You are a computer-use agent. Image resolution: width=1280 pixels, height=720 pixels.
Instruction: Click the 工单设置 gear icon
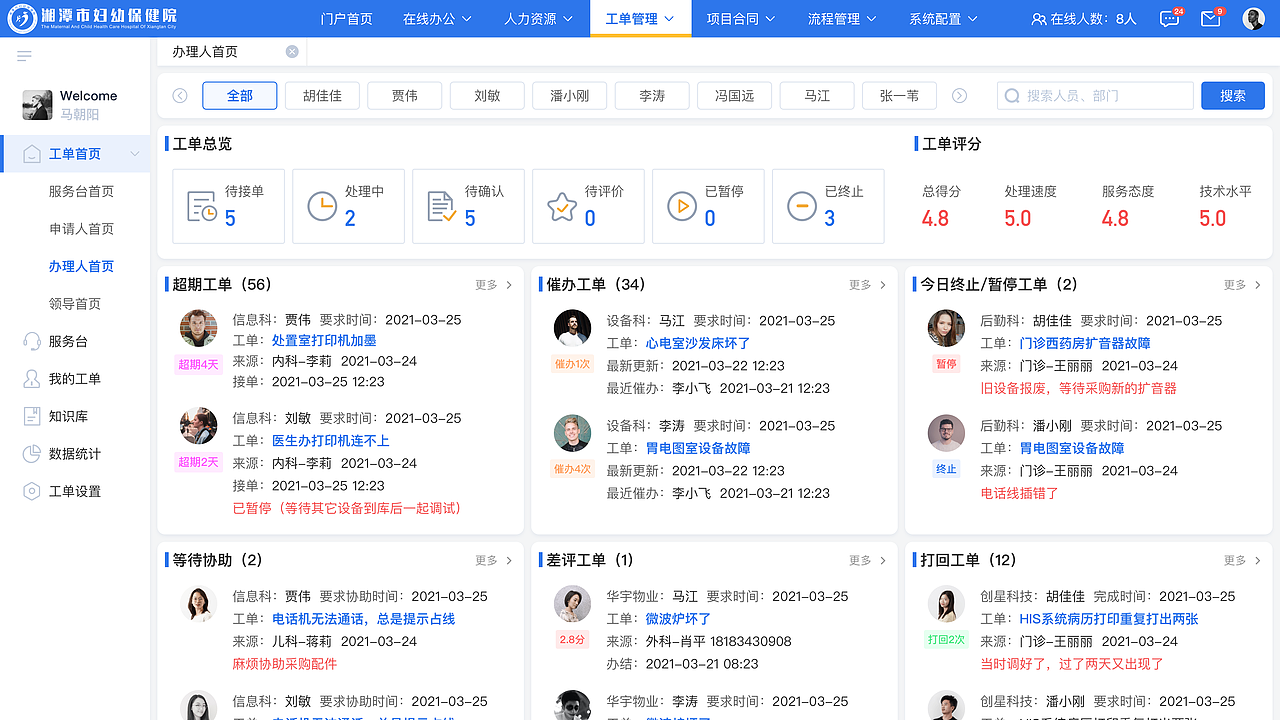point(32,490)
